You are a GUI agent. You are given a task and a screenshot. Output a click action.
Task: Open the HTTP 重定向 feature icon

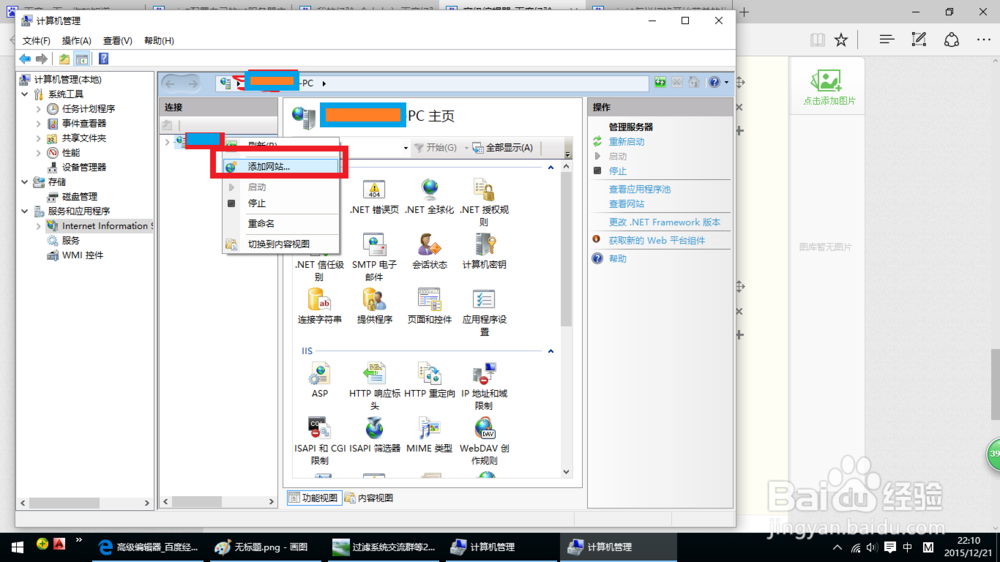(x=429, y=380)
